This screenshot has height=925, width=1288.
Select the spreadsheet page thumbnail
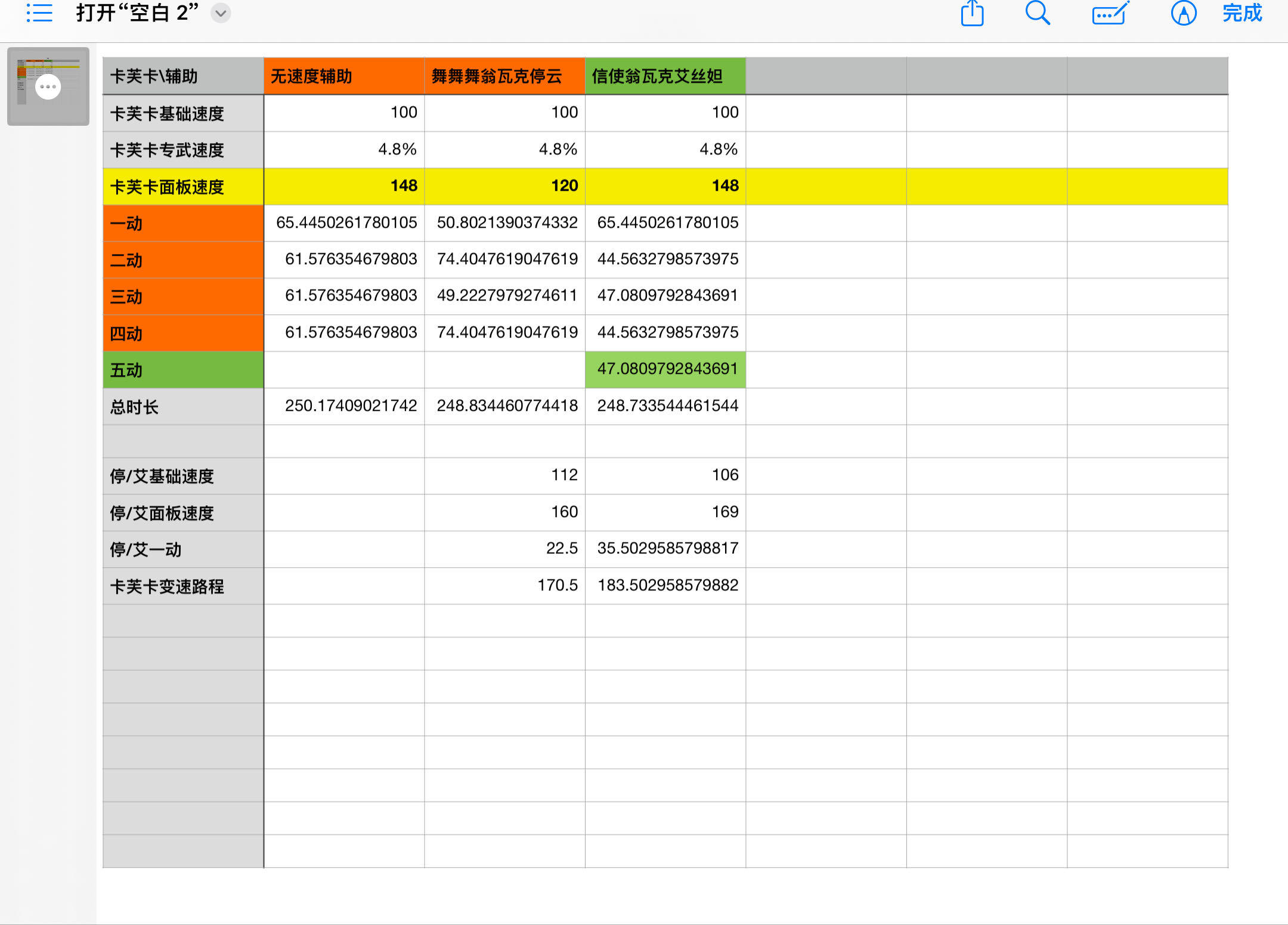pyautogui.click(x=48, y=86)
